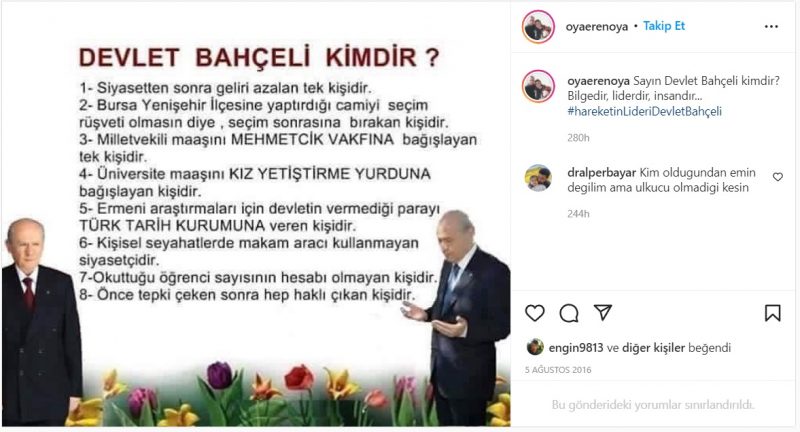The image size is (800, 432).
Task: Click 5 AĞUSTOS 2016 post date
Action: pyautogui.click(x=558, y=370)
